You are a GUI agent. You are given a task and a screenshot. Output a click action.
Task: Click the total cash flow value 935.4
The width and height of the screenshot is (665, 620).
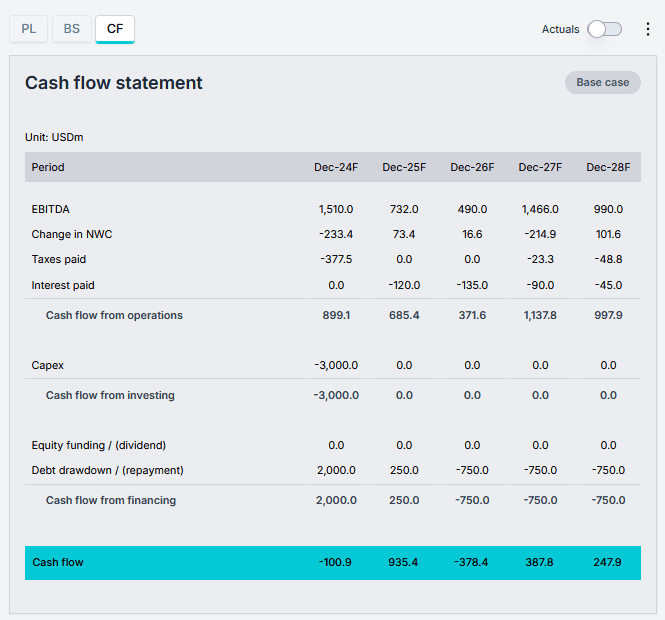click(403, 562)
